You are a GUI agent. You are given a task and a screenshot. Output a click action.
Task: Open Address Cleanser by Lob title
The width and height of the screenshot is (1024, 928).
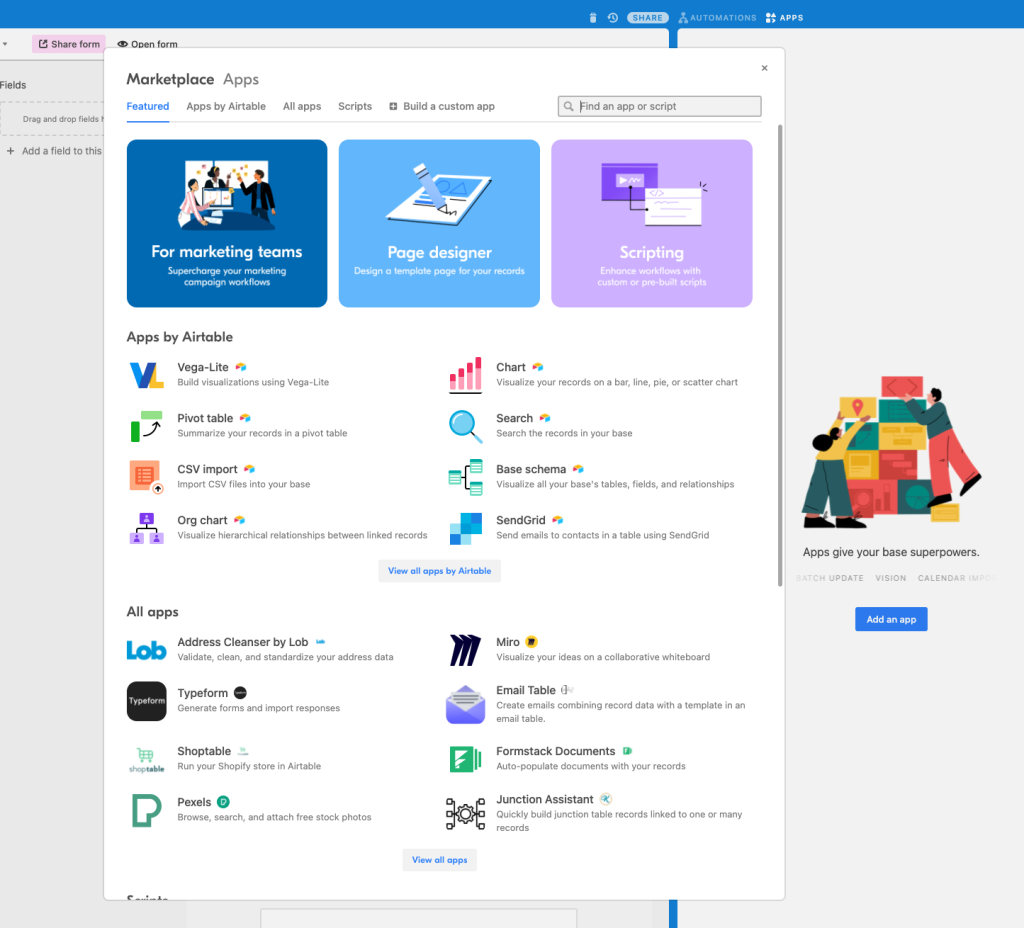click(x=243, y=642)
